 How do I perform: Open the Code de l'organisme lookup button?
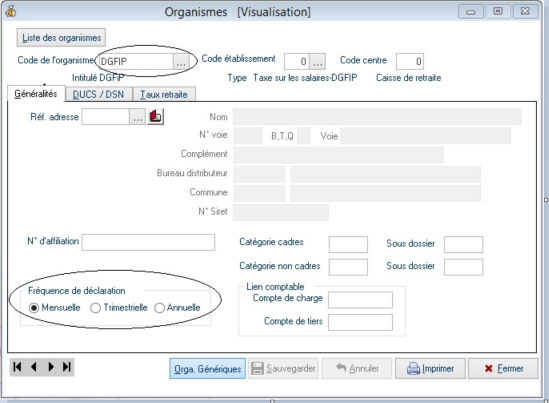(x=181, y=62)
